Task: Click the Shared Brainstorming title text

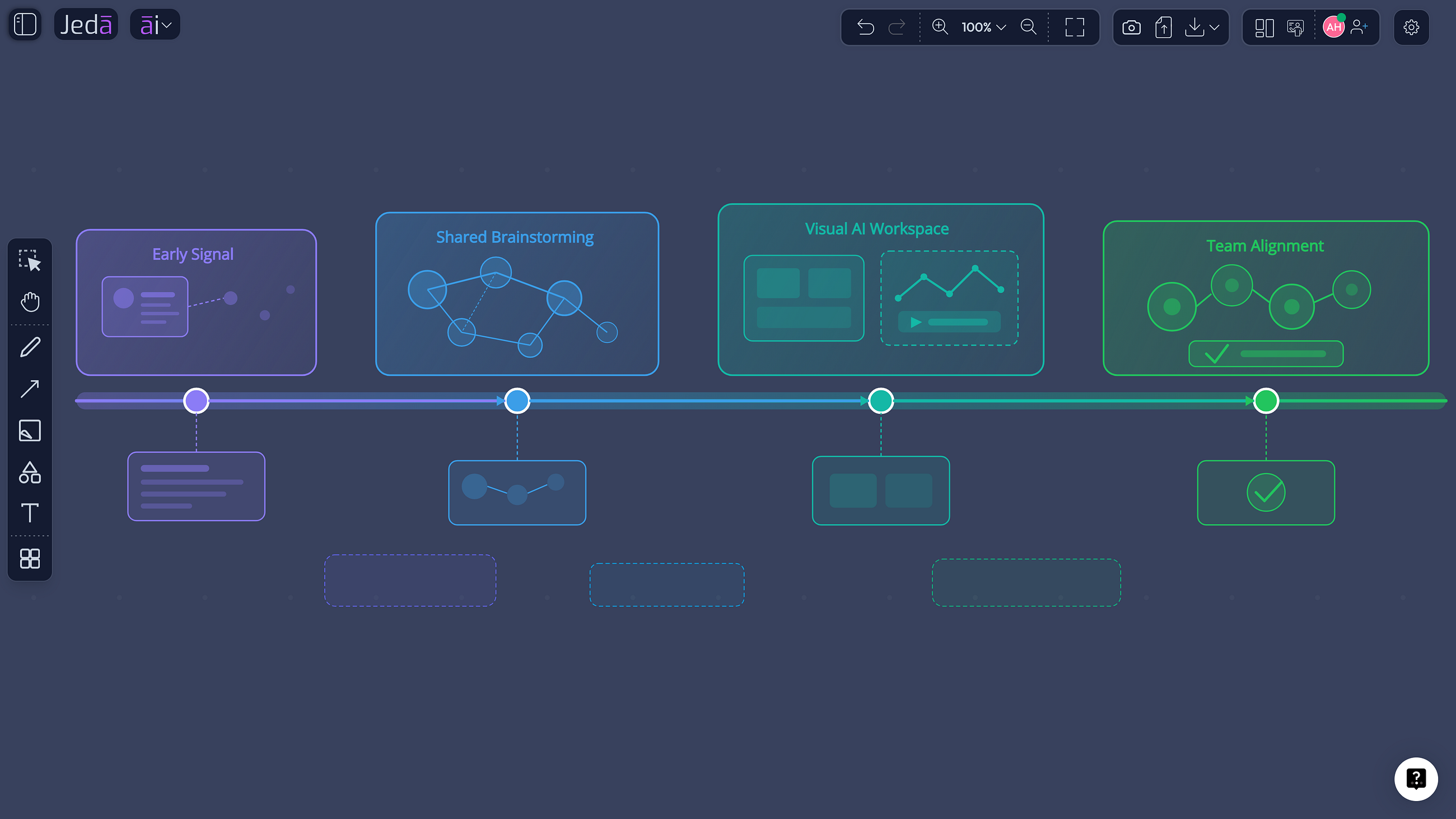Action: click(515, 237)
